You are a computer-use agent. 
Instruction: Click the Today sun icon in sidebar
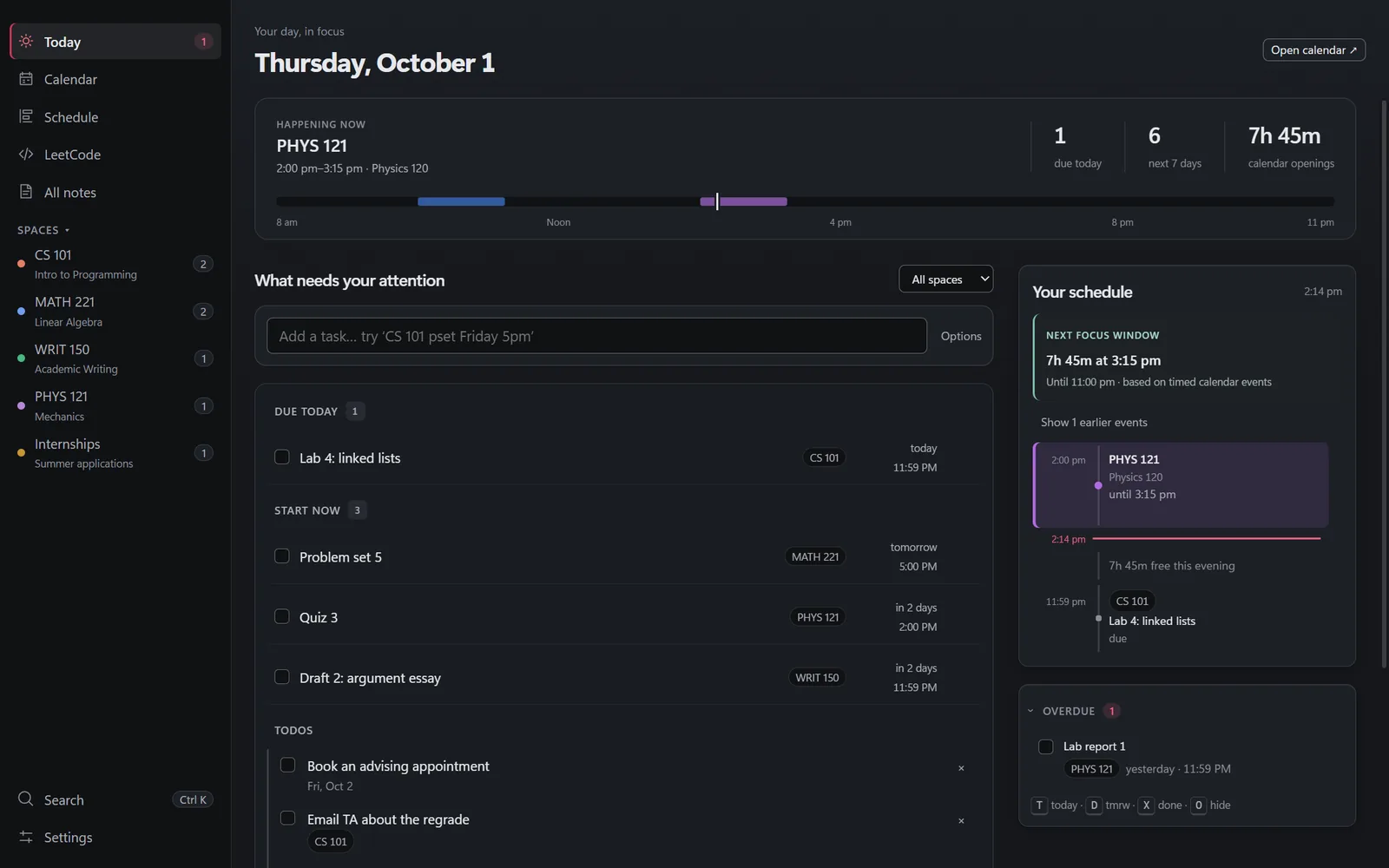[26, 42]
